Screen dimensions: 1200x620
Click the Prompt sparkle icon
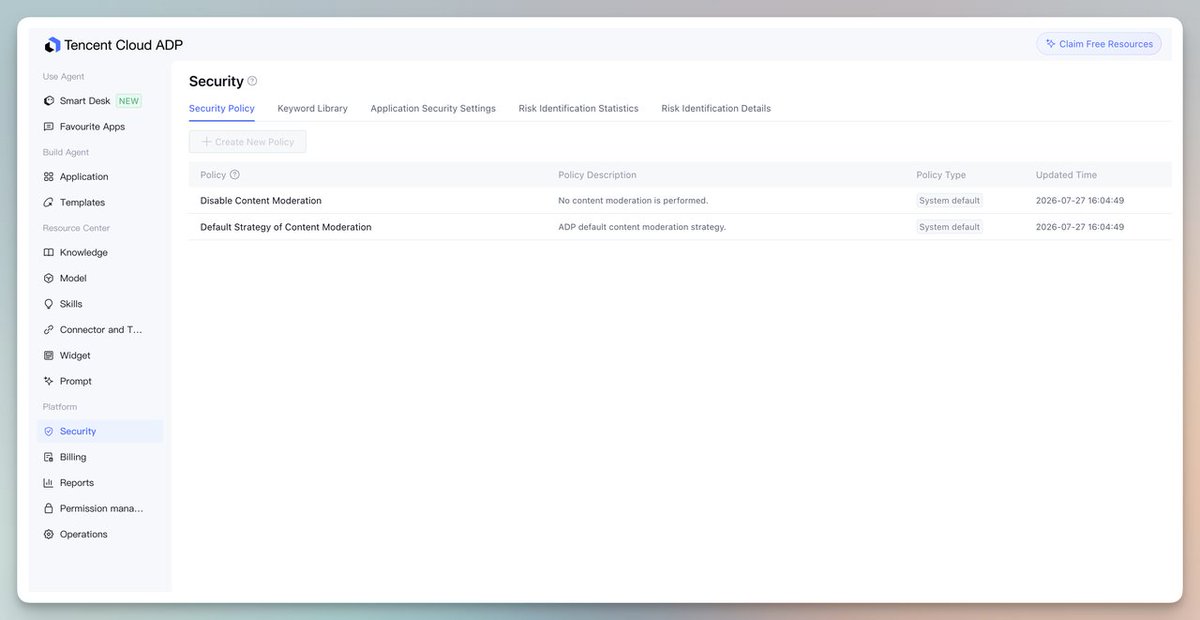[49, 381]
